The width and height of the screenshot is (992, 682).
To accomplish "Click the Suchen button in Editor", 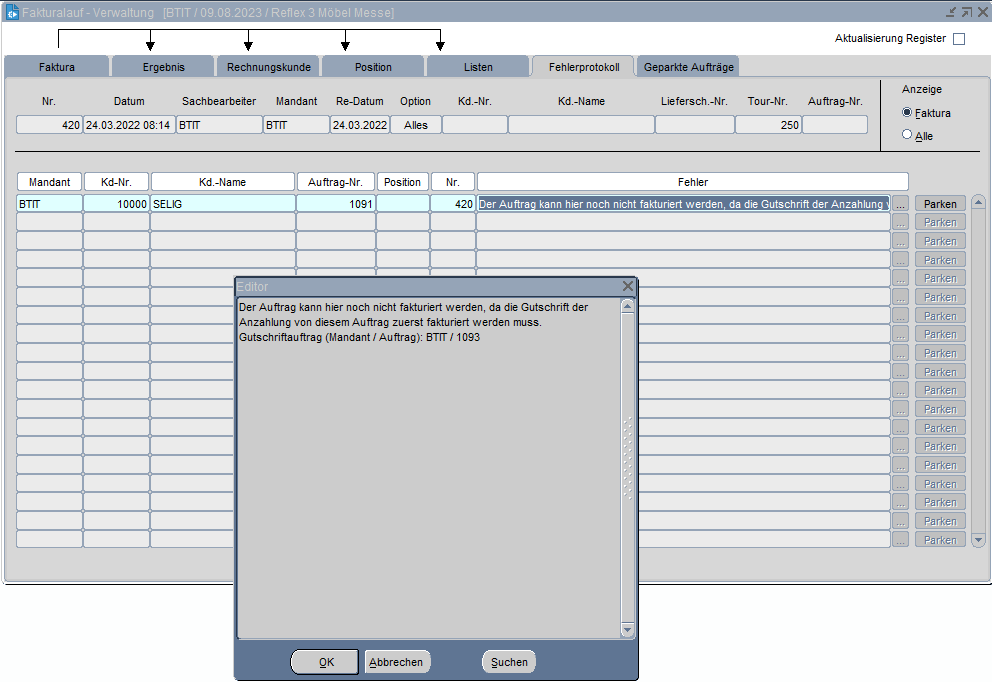I will (509, 662).
